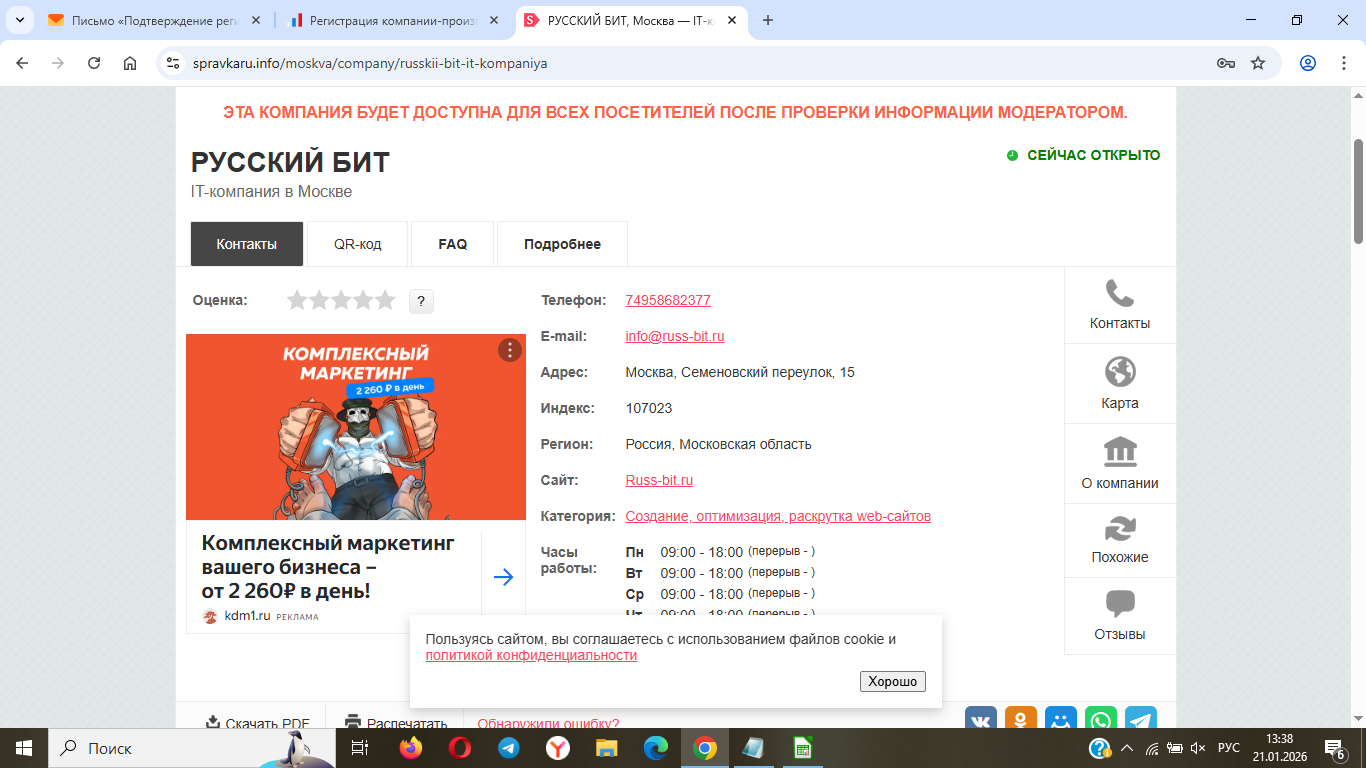Rate the company five stars

click(x=385, y=300)
